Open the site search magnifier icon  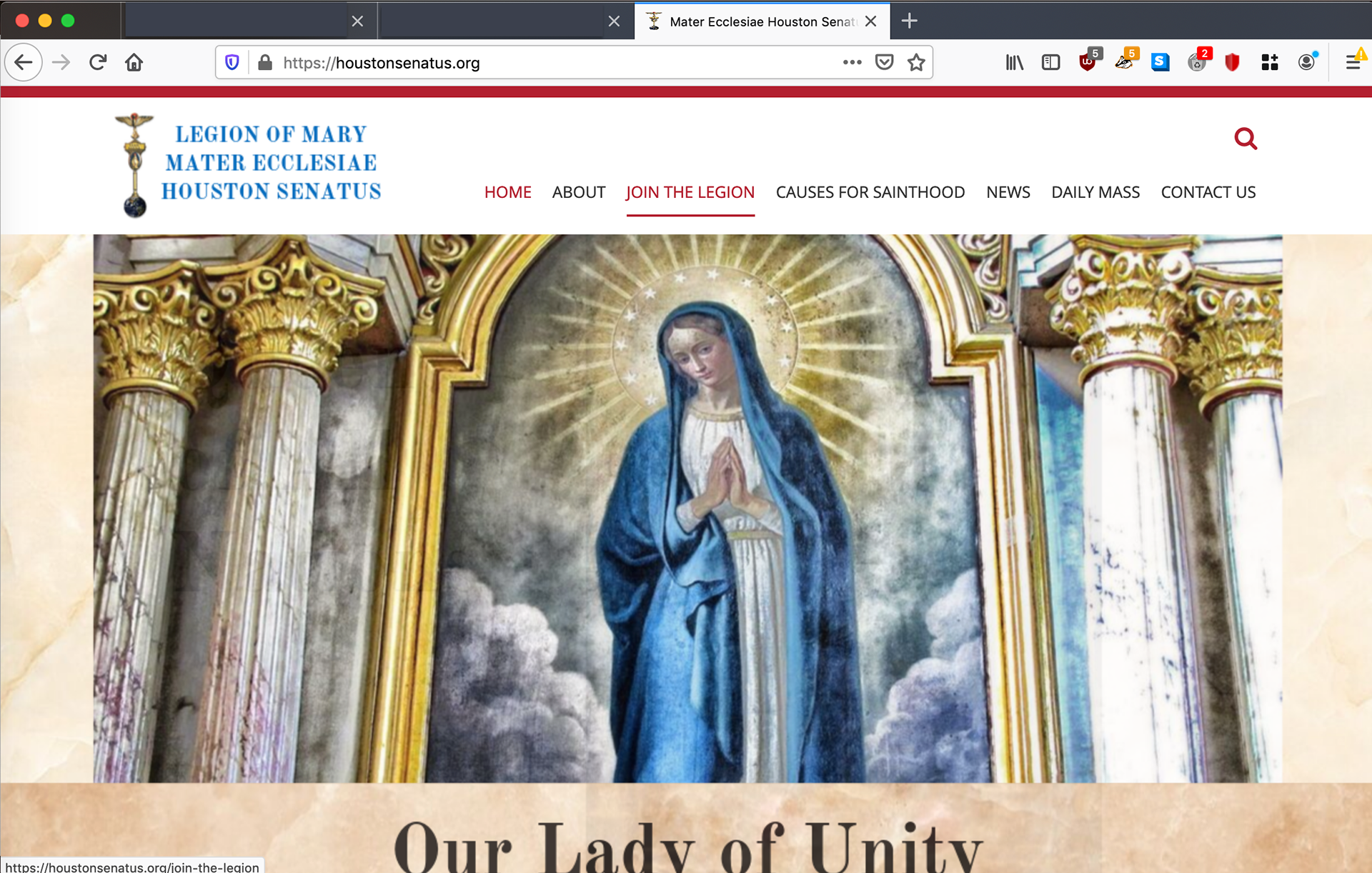point(1246,139)
